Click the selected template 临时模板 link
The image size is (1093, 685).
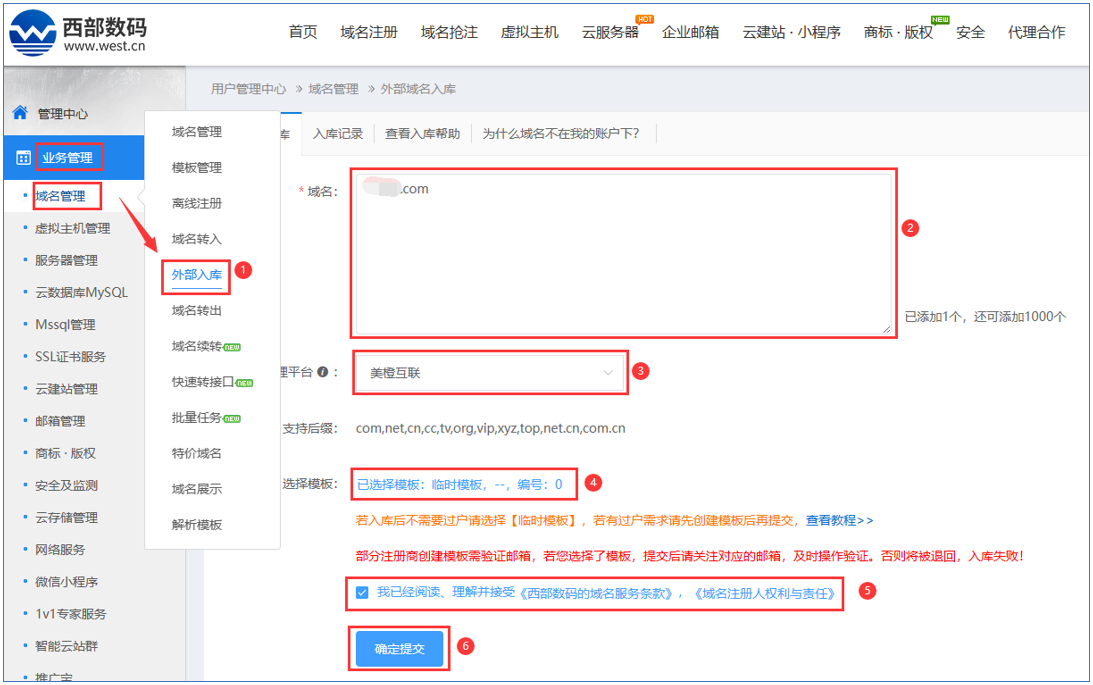(460, 484)
